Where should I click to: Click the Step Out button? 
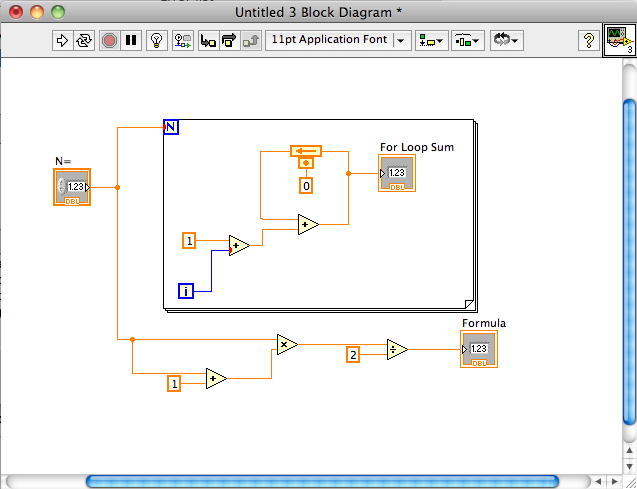tap(251, 41)
